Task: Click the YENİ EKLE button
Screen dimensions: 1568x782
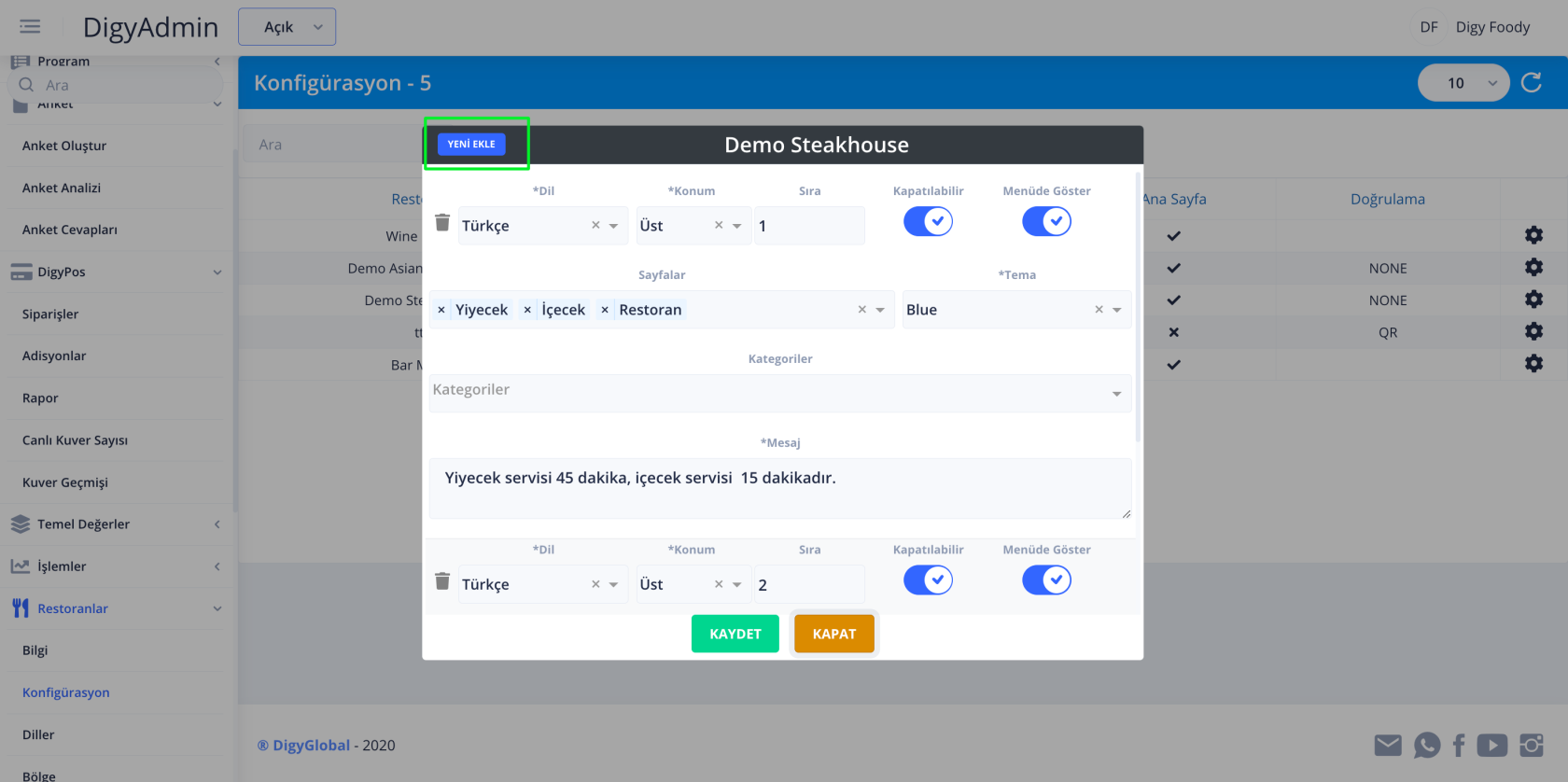Action: [471, 144]
